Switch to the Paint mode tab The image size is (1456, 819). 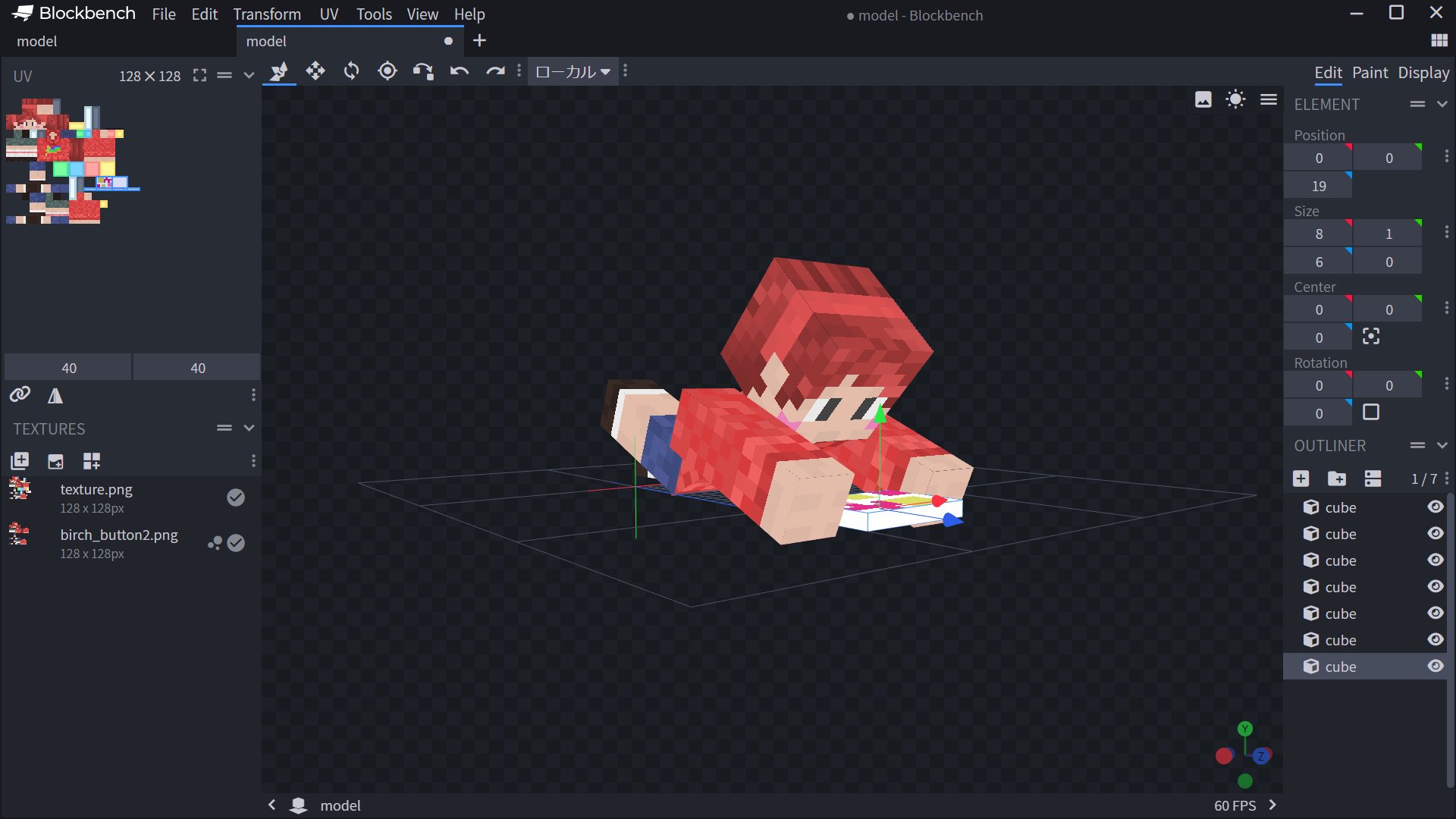click(1370, 73)
